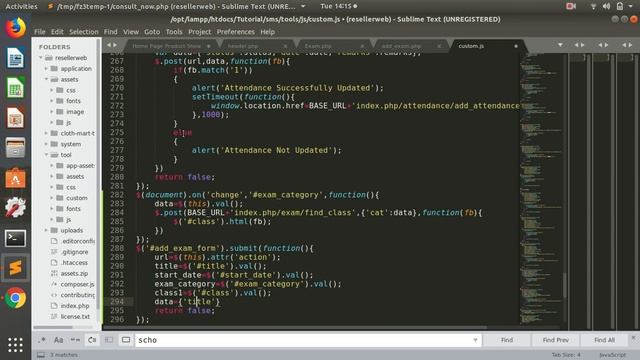Collapse the assets folder
This screenshot has width=640, height=360.
pyautogui.click(x=46, y=79)
